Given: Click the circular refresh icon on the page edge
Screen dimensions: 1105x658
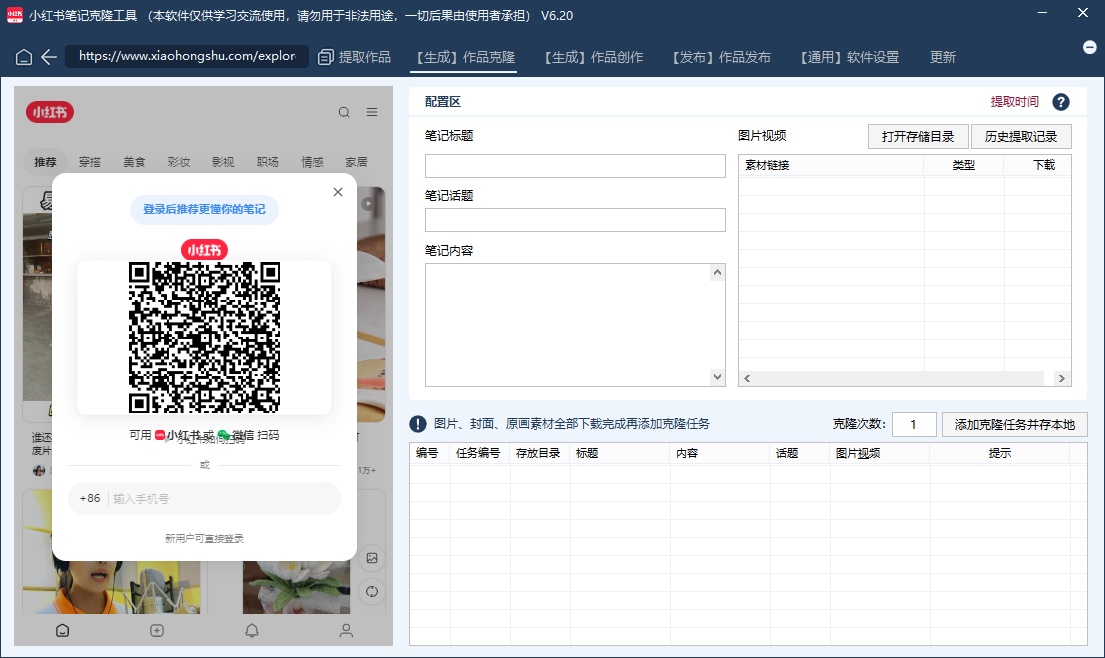Looking at the screenshot, I should point(371,591).
